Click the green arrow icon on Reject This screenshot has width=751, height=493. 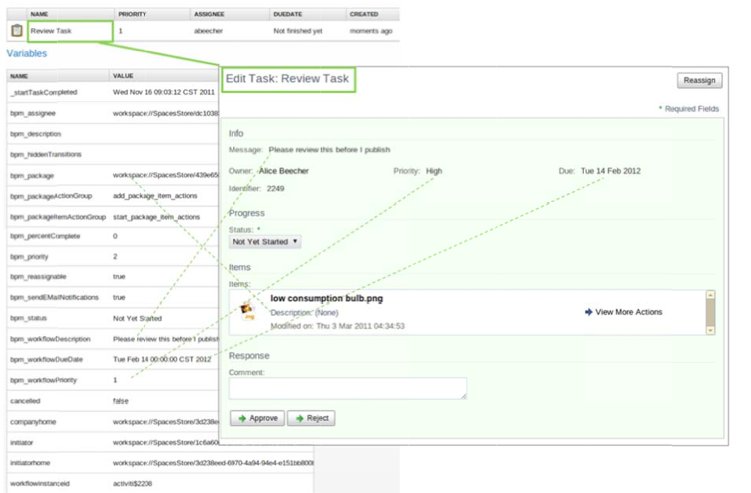[297, 418]
